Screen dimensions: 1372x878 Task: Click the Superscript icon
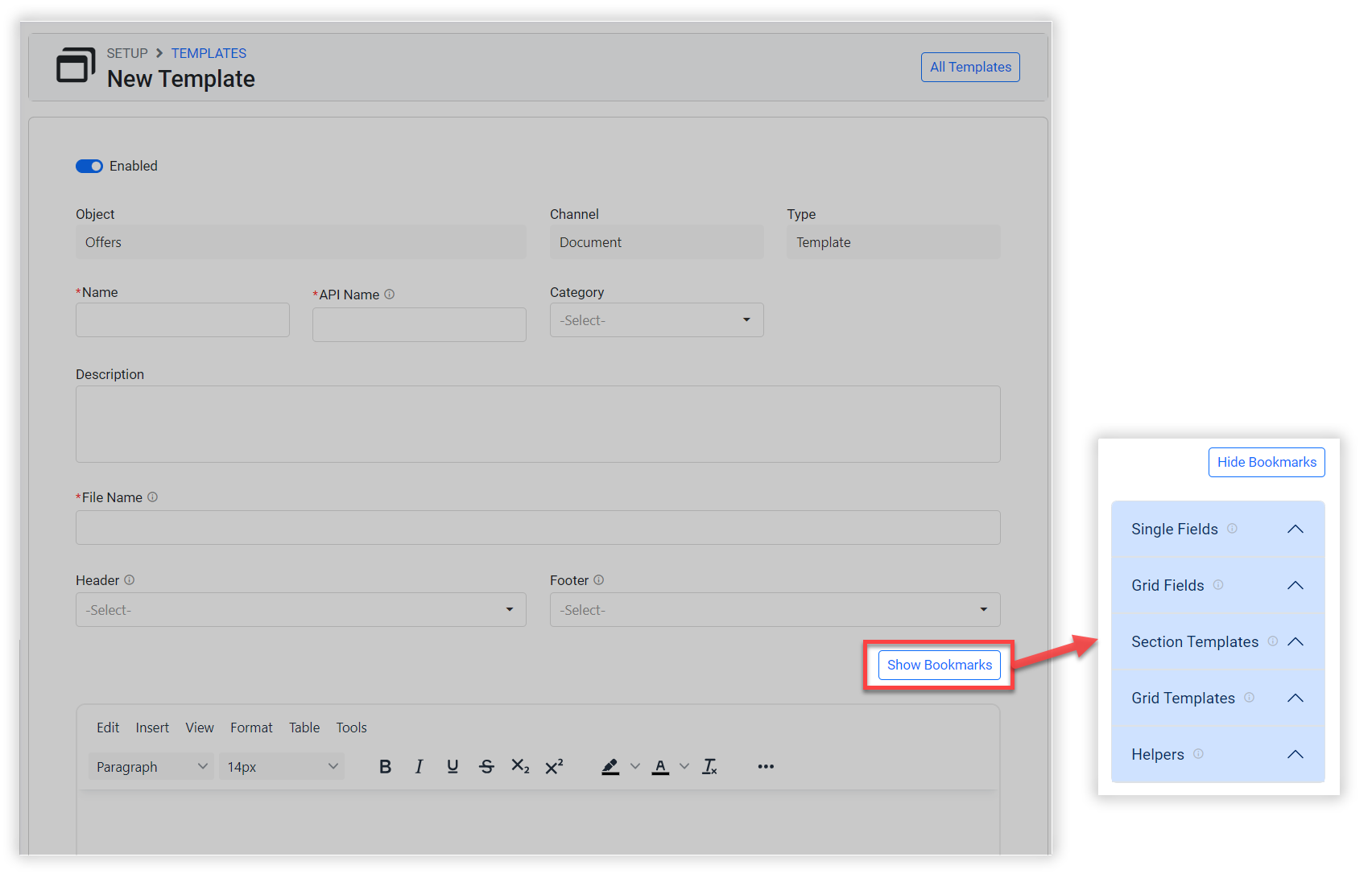pos(554,767)
